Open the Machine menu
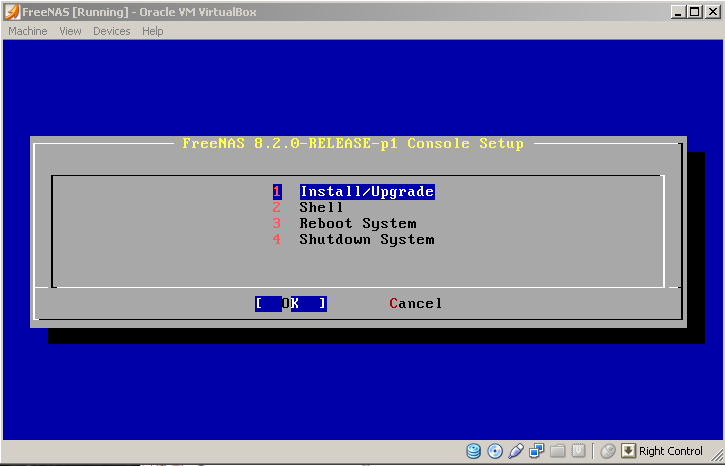Image resolution: width=725 pixels, height=466 pixels. [x=28, y=31]
